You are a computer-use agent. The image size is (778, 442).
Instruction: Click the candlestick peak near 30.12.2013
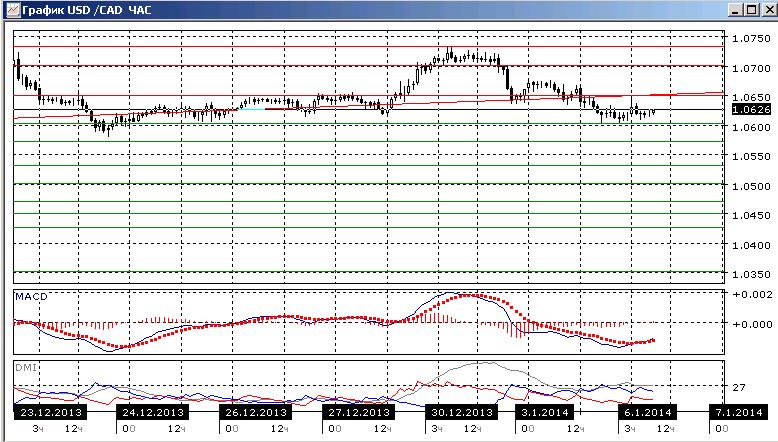450,55
